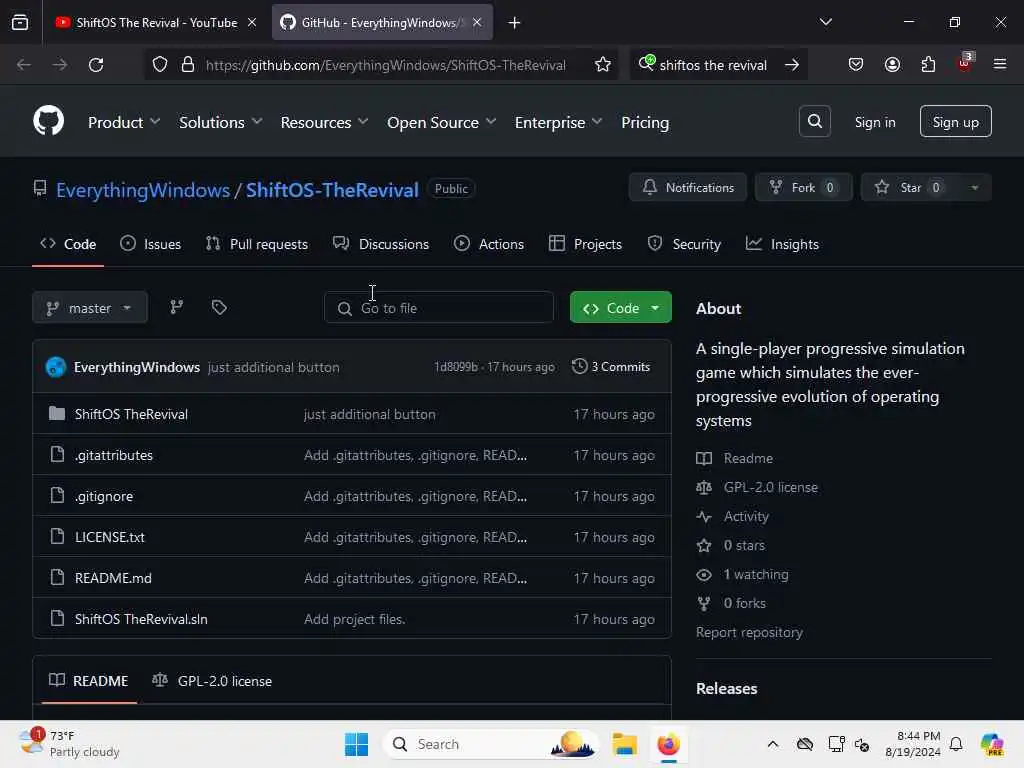
Task: Switch to the Pull requests tab
Action: (x=257, y=244)
